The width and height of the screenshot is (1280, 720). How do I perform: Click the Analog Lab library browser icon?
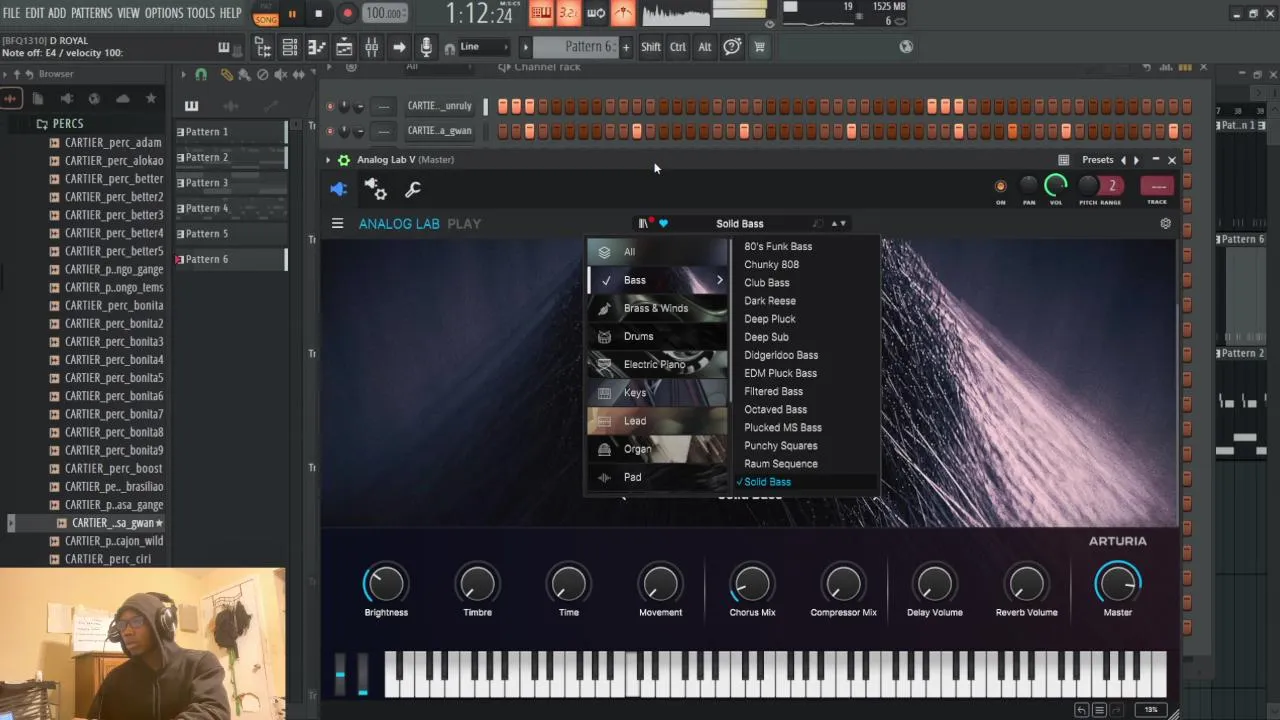point(643,224)
